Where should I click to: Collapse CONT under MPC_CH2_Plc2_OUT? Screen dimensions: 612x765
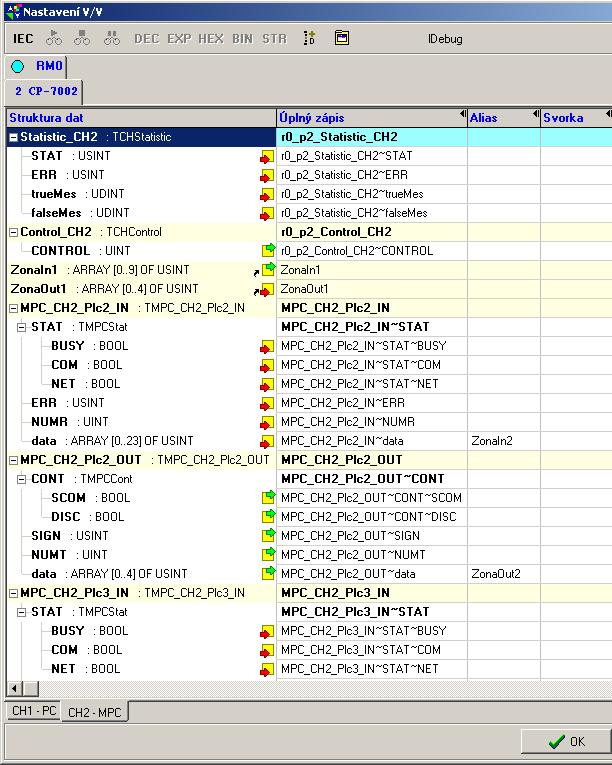pos(21,480)
